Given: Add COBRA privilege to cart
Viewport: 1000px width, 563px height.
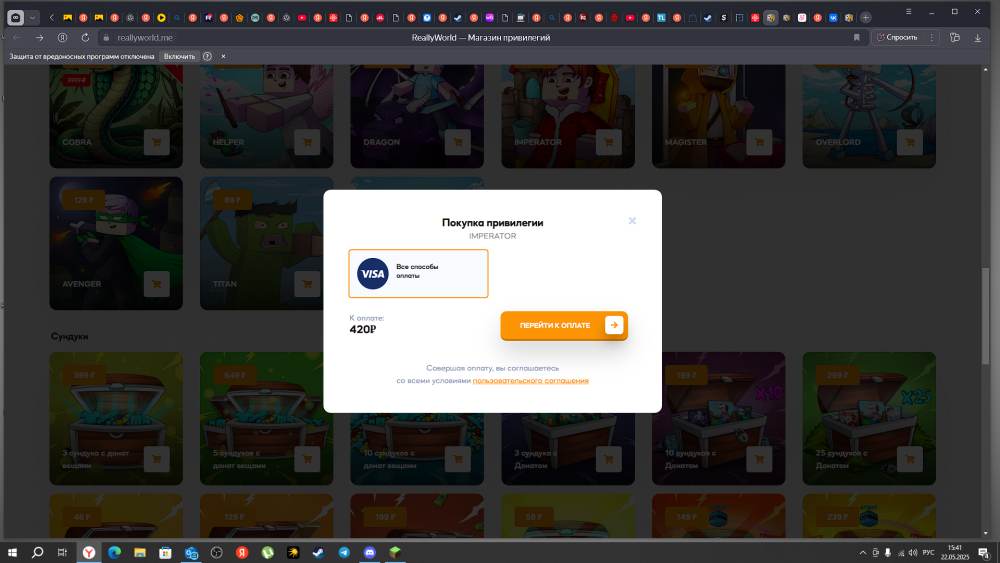Looking at the screenshot, I should click(x=156, y=142).
